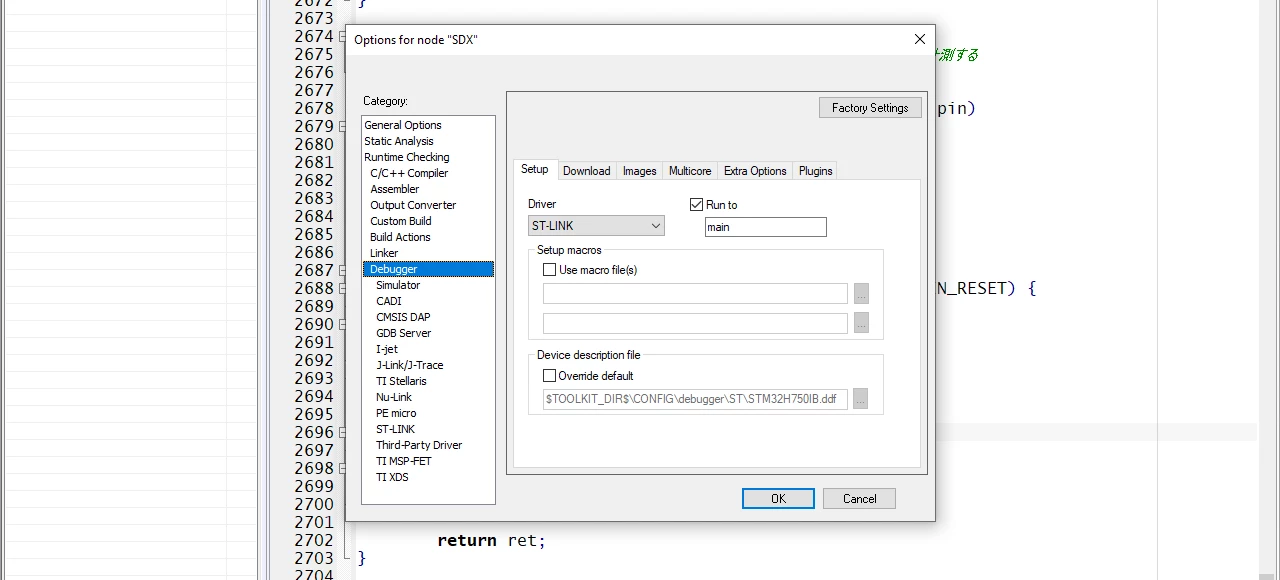Select TI MSP-FET category
Image resolution: width=1280 pixels, height=580 pixels.
404,461
